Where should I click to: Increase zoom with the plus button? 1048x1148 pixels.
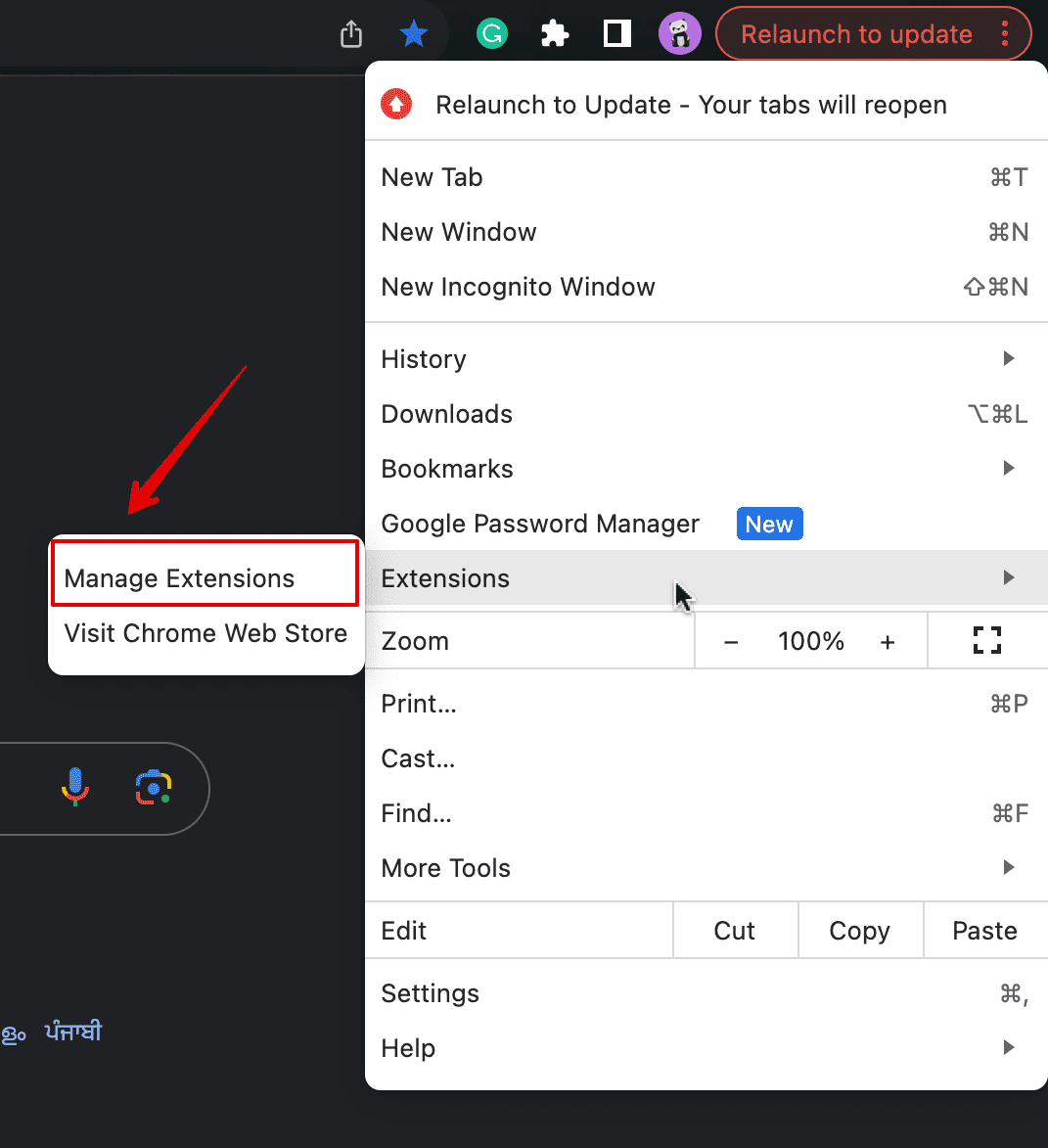click(888, 641)
